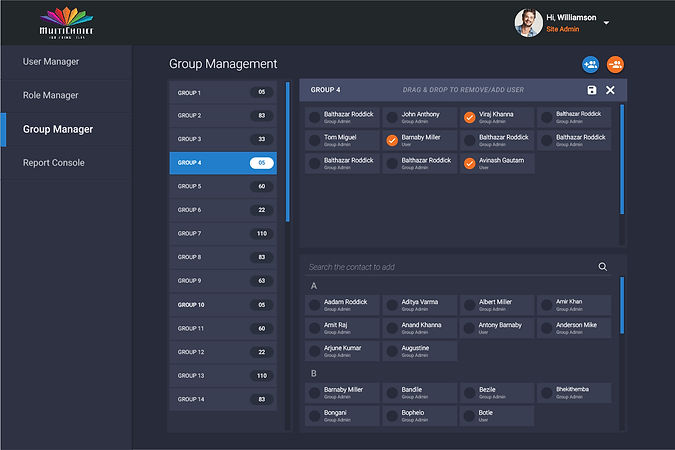Check Bongani checkbox
This screenshot has height=450, width=675.
point(315,416)
